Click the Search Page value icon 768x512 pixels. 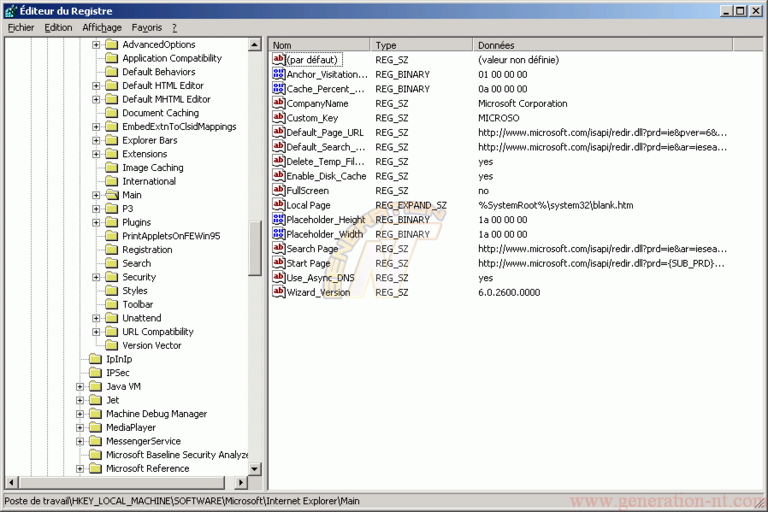coord(279,248)
